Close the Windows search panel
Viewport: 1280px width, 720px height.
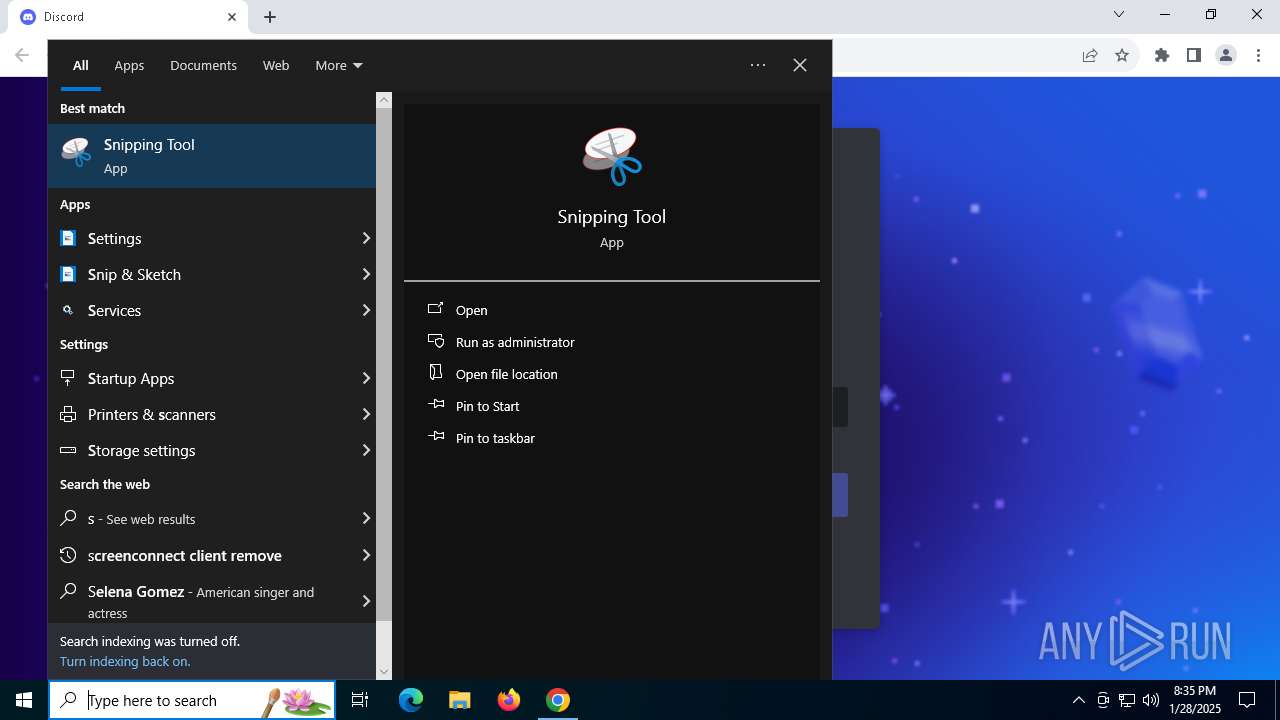point(800,65)
